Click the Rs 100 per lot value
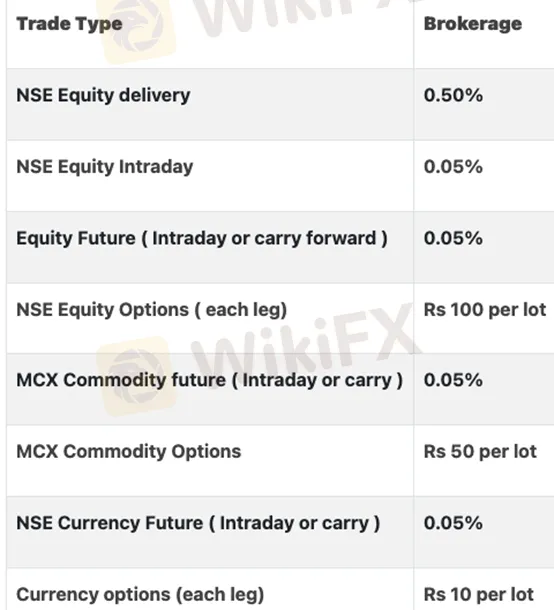This screenshot has height=610, width=554. pyautogui.click(x=485, y=310)
